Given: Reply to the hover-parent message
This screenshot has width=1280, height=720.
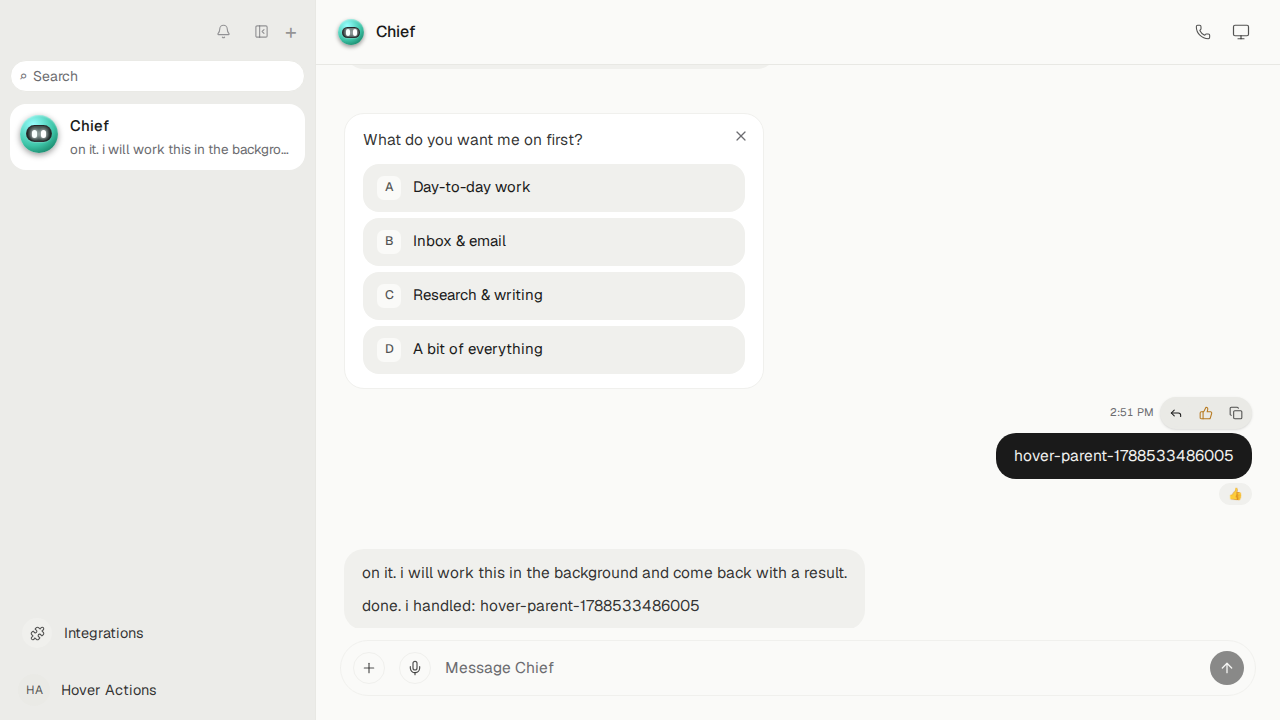Looking at the screenshot, I should [x=1176, y=413].
